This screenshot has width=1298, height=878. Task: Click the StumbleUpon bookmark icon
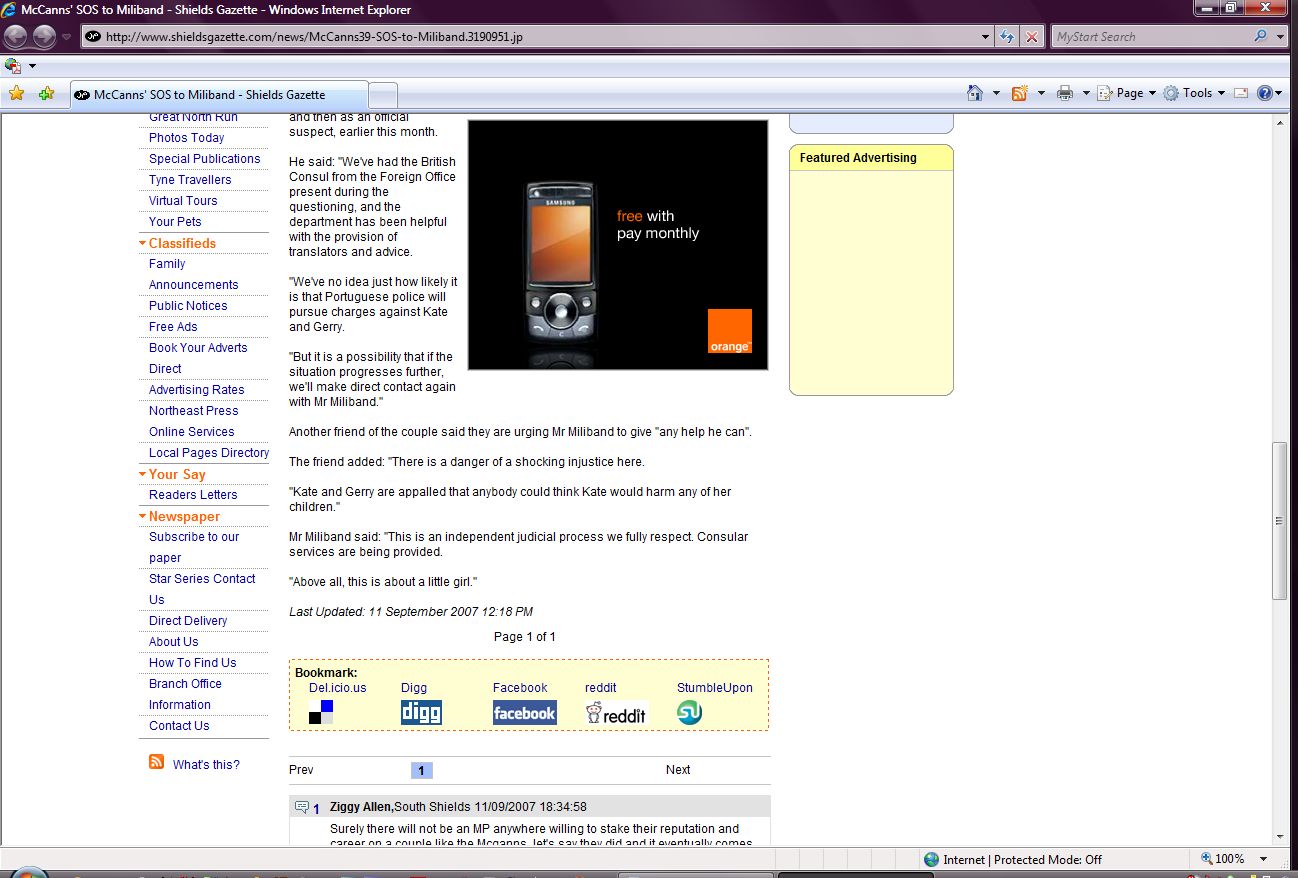pos(689,713)
